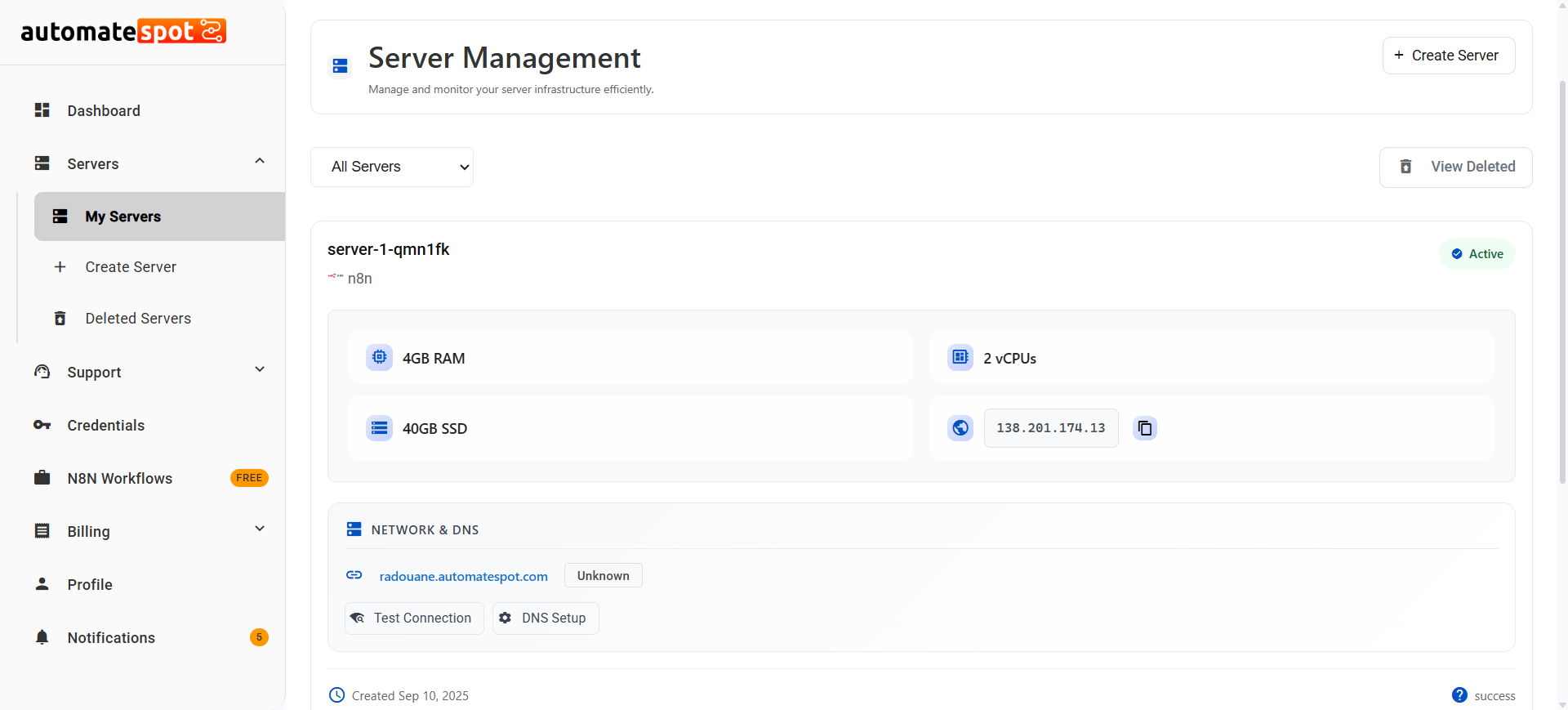Click the 2 vCPUs text

[x=1009, y=359]
